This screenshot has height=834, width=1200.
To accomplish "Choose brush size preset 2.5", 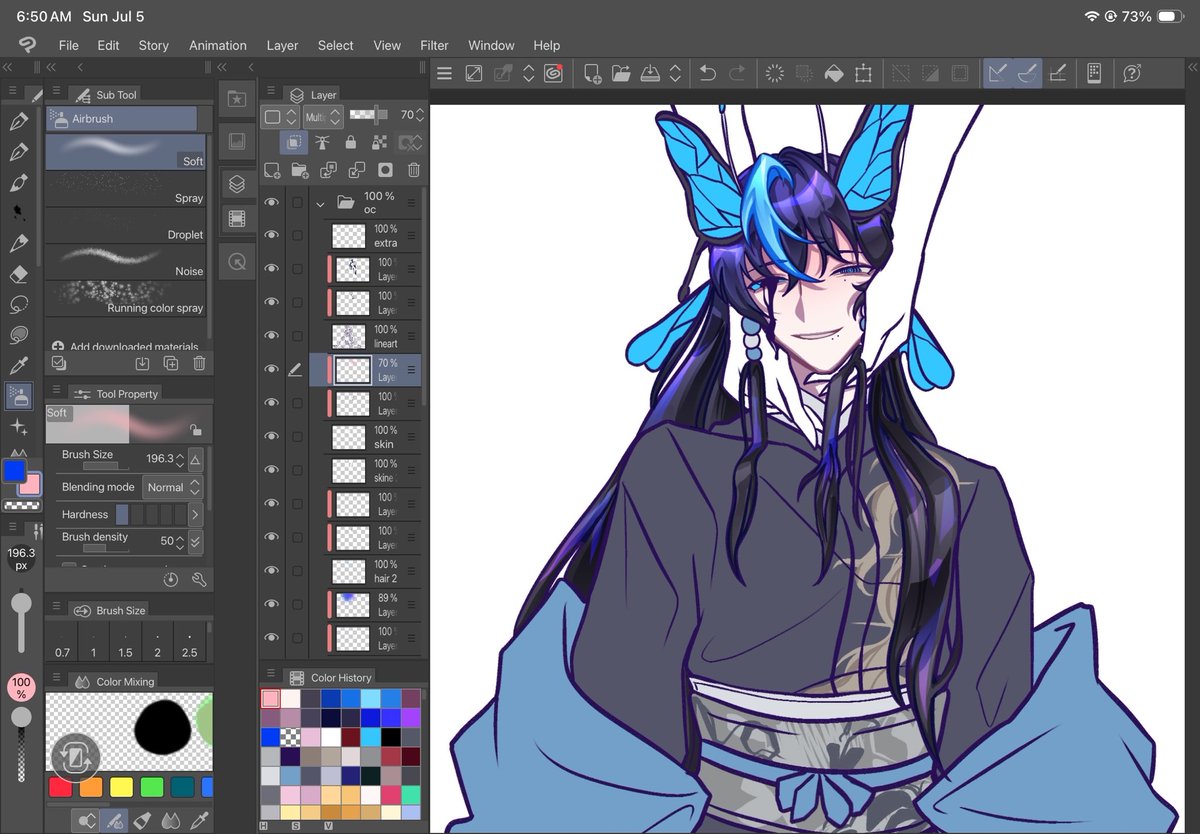I will pos(190,642).
